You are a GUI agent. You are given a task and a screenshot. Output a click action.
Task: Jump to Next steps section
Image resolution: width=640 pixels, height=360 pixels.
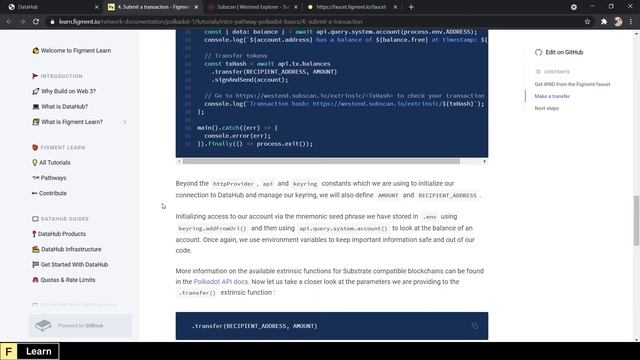(547, 108)
